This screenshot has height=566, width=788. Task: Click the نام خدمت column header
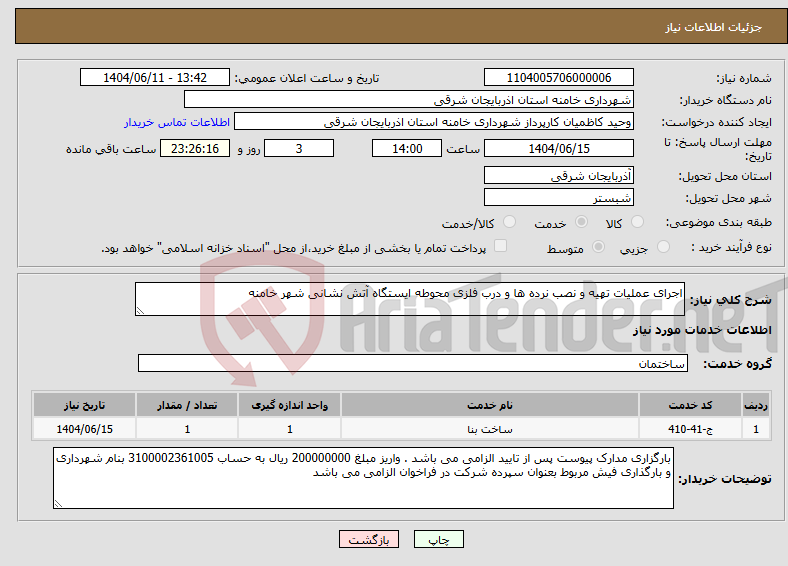(x=489, y=405)
